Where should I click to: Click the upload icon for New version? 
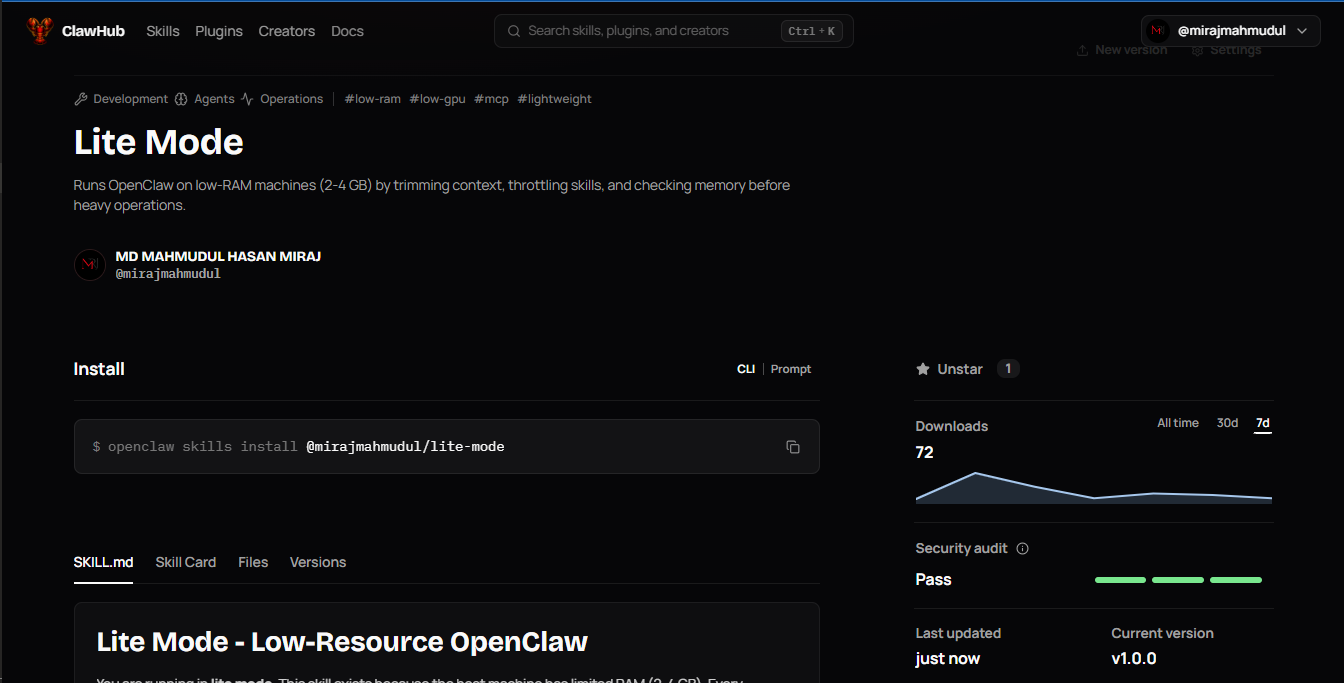pos(1082,50)
